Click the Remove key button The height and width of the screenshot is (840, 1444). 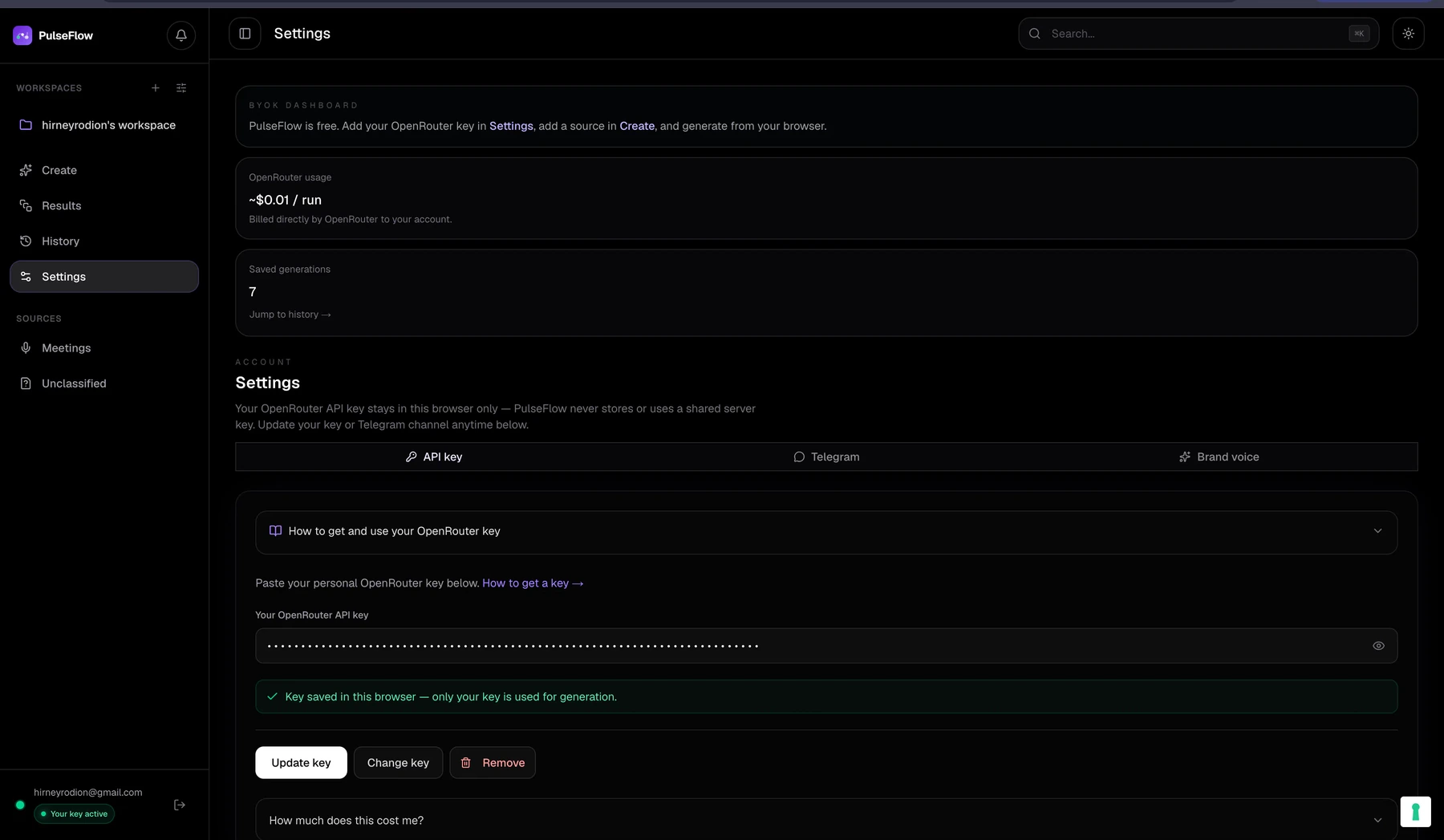(x=493, y=763)
